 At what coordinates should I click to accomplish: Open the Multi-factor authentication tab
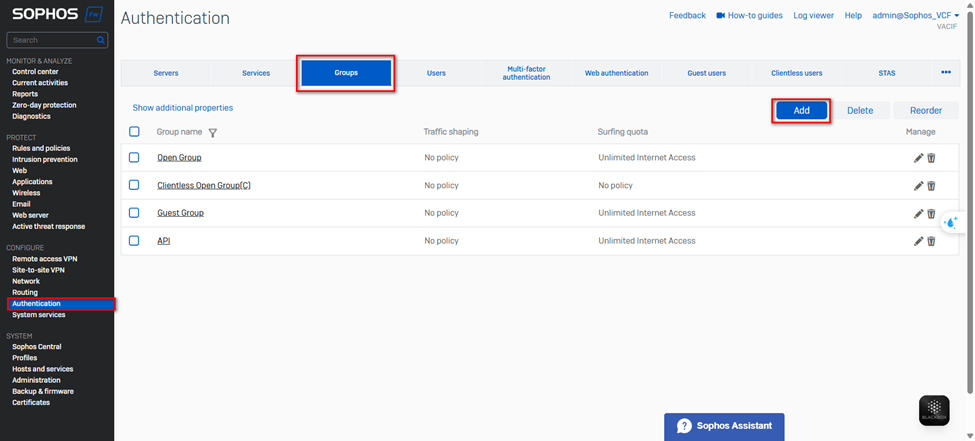pyautogui.click(x=526, y=73)
